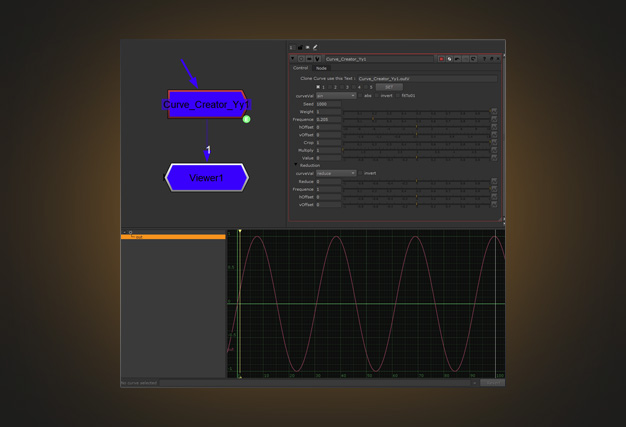The height and width of the screenshot is (427, 626).
Task: Select clone slot 1 checkbox
Action: [x=319, y=87]
